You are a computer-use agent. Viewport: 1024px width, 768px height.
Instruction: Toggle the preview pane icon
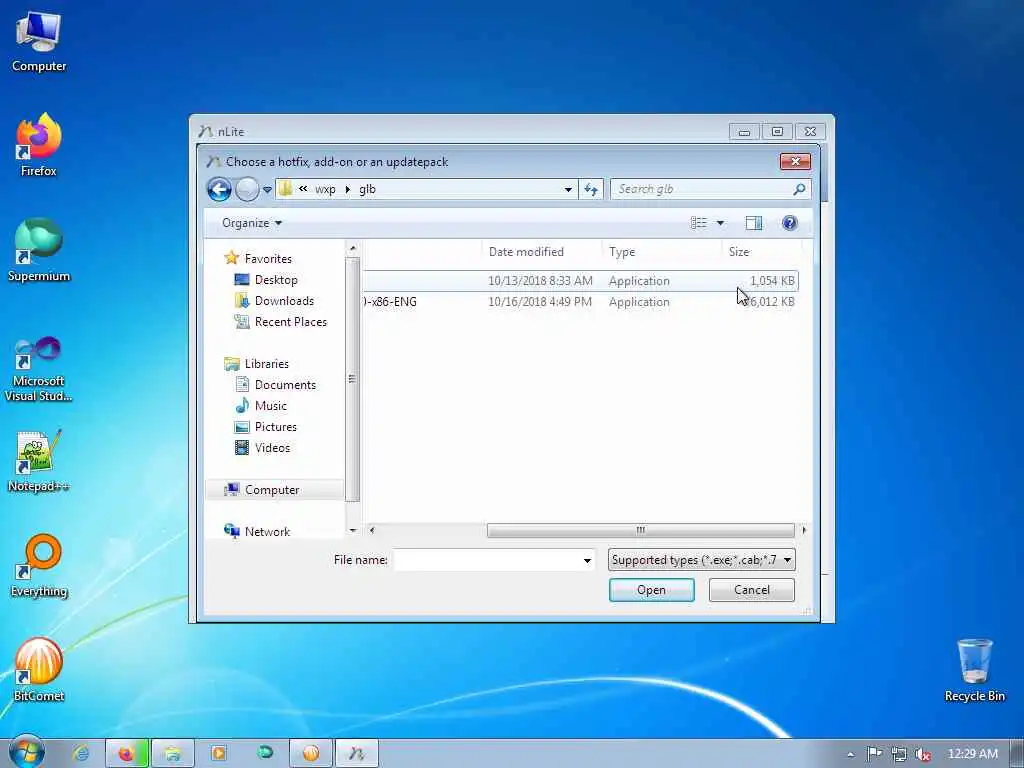754,223
